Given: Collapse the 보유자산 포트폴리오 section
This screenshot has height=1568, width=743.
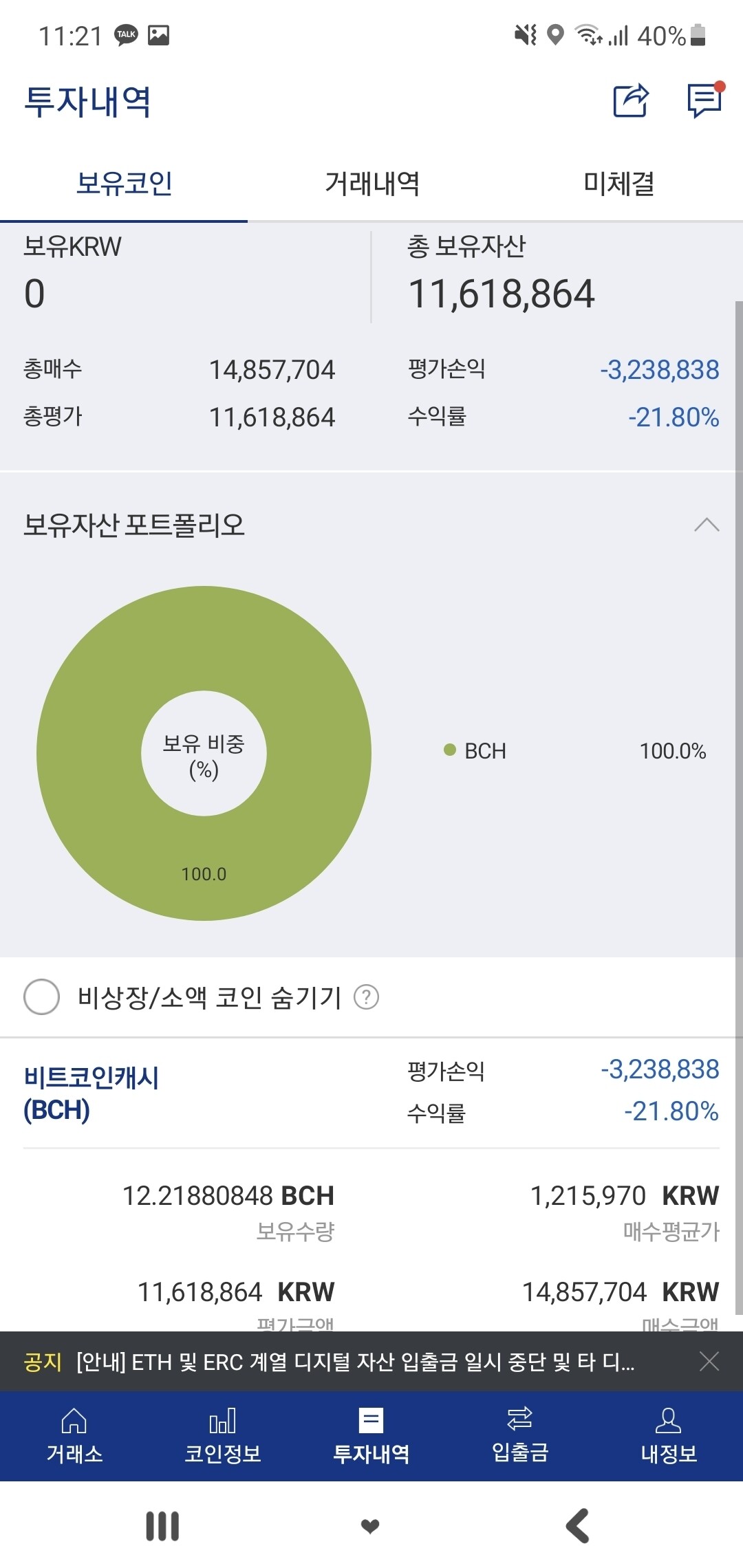Looking at the screenshot, I should click(706, 525).
